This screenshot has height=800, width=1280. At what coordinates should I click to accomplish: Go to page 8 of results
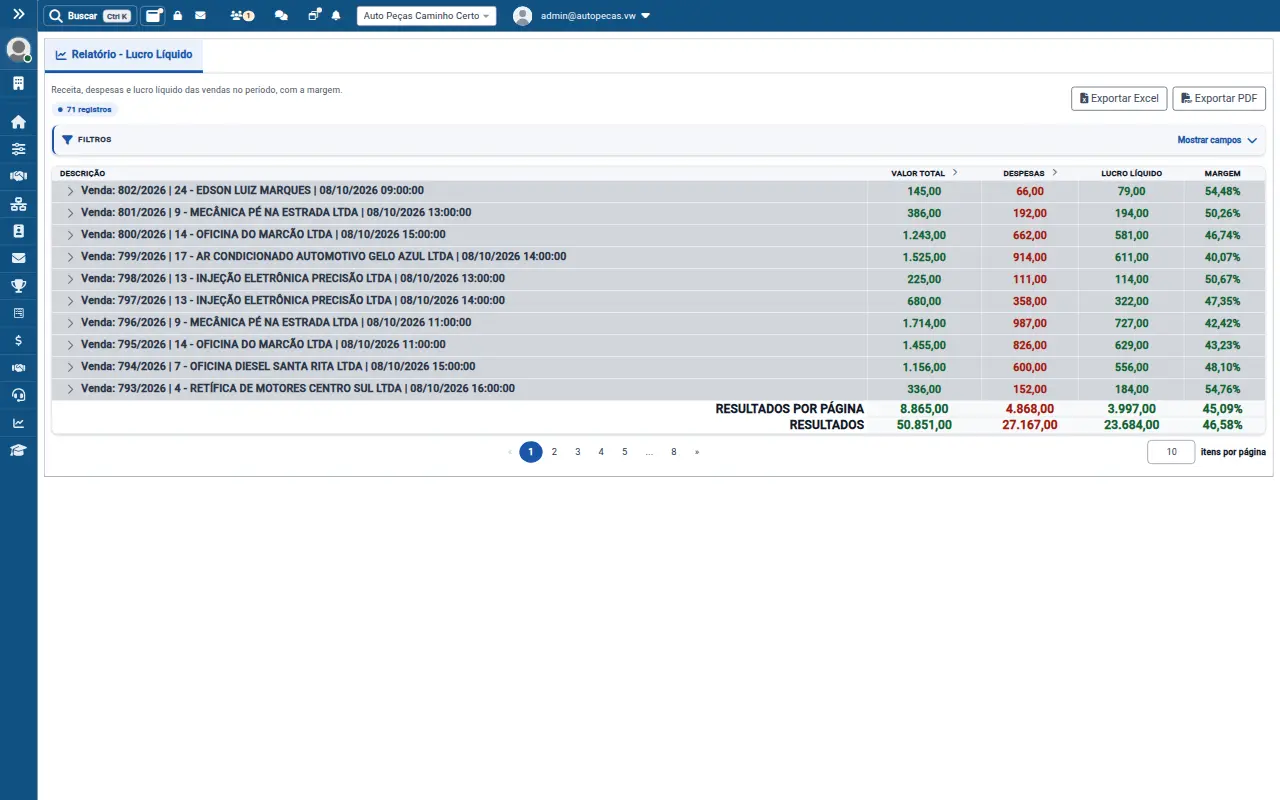pos(674,452)
